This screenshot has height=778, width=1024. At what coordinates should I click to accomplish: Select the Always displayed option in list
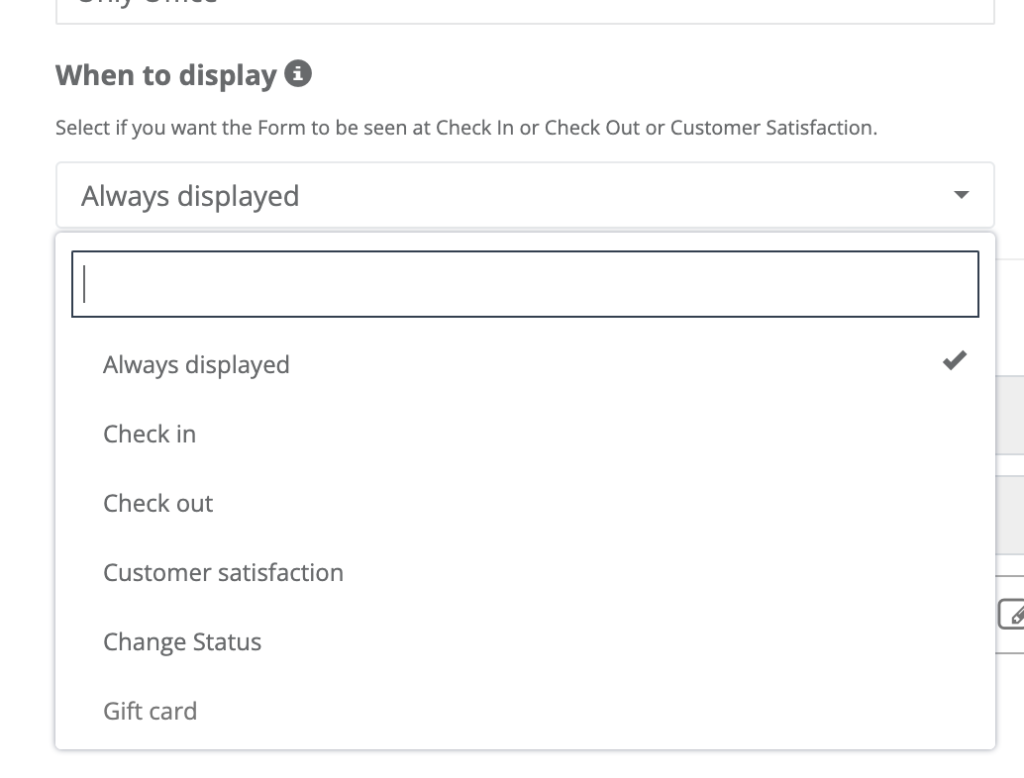(x=525, y=365)
